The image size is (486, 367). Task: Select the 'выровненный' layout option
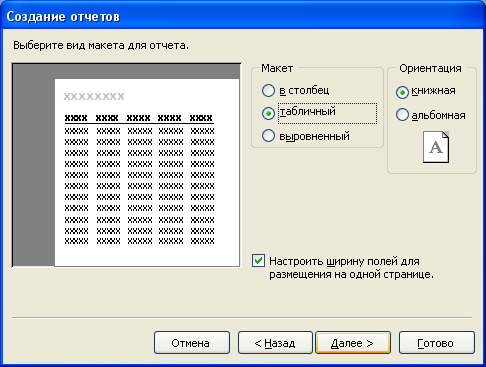click(268, 136)
